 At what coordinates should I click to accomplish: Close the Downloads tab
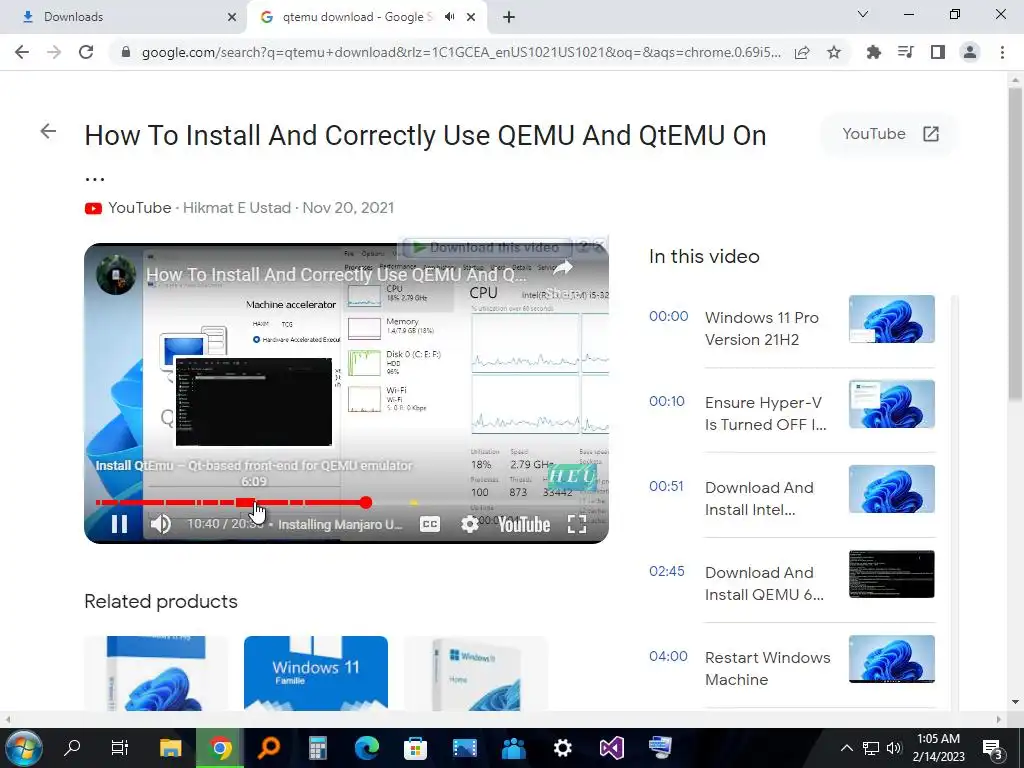pyautogui.click(x=232, y=17)
